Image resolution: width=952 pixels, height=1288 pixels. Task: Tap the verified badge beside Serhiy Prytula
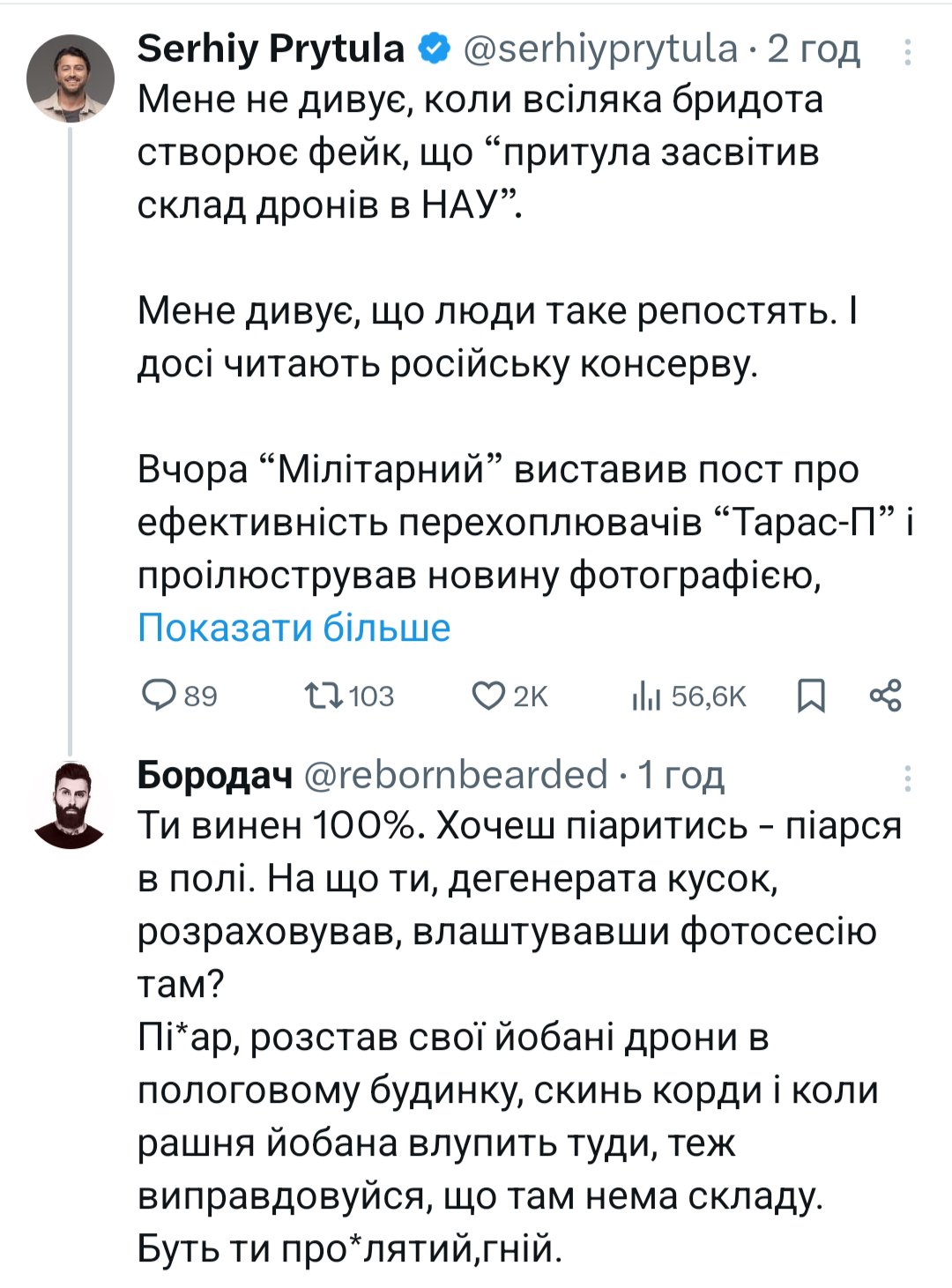(433, 49)
